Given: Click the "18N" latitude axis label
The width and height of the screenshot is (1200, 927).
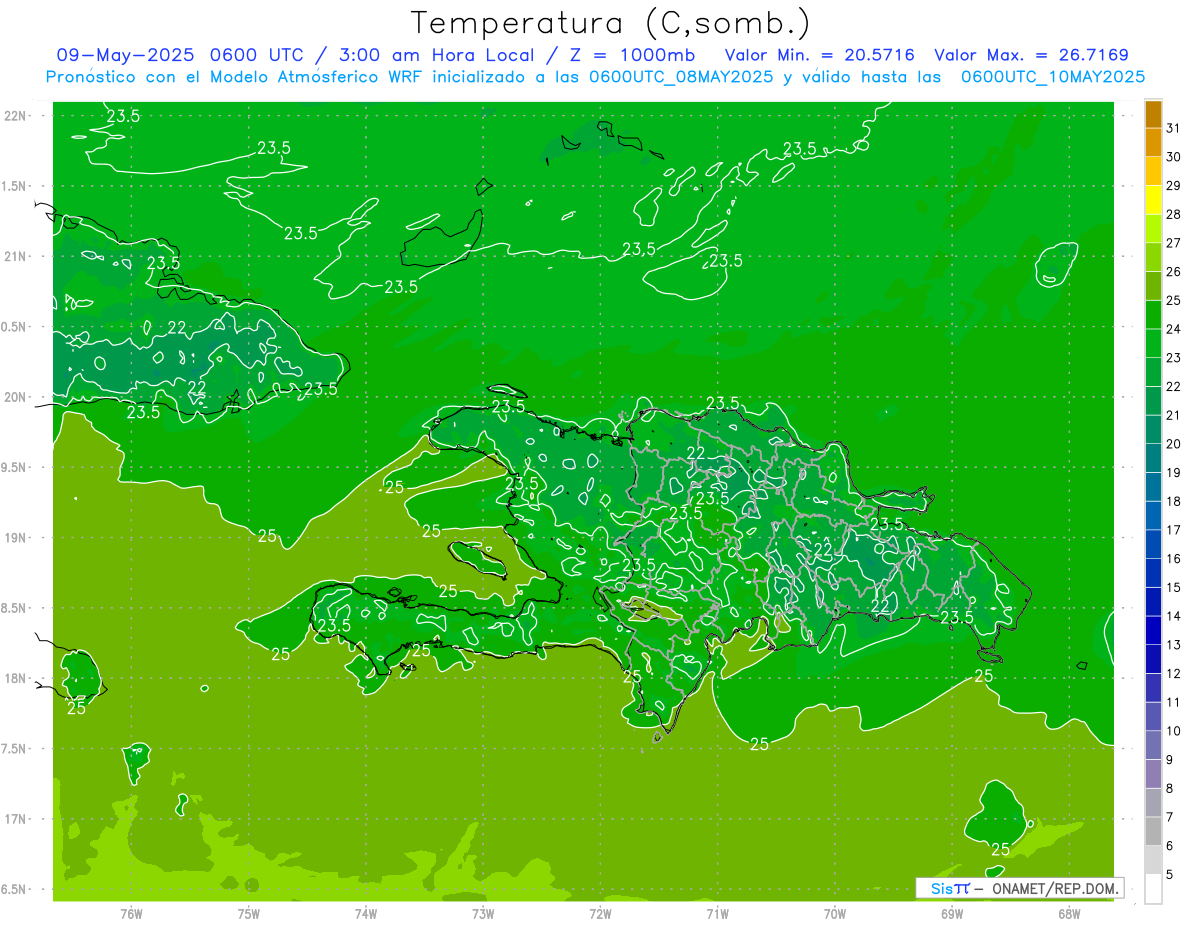Looking at the screenshot, I should point(15,678).
